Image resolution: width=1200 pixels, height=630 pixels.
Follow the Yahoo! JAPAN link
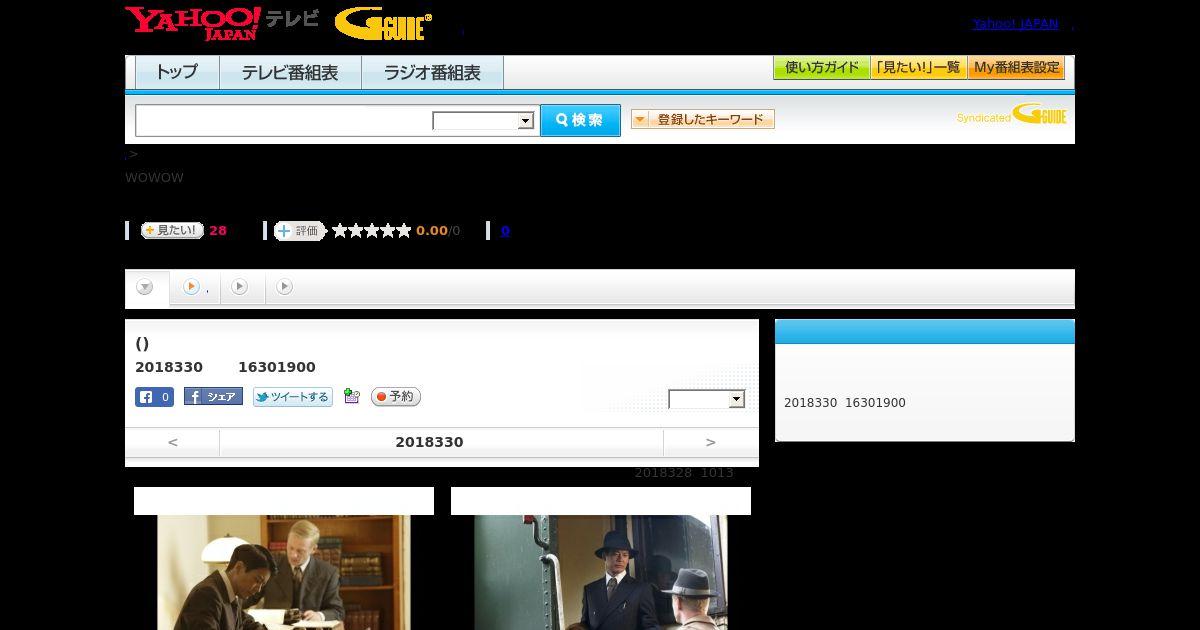point(1015,23)
